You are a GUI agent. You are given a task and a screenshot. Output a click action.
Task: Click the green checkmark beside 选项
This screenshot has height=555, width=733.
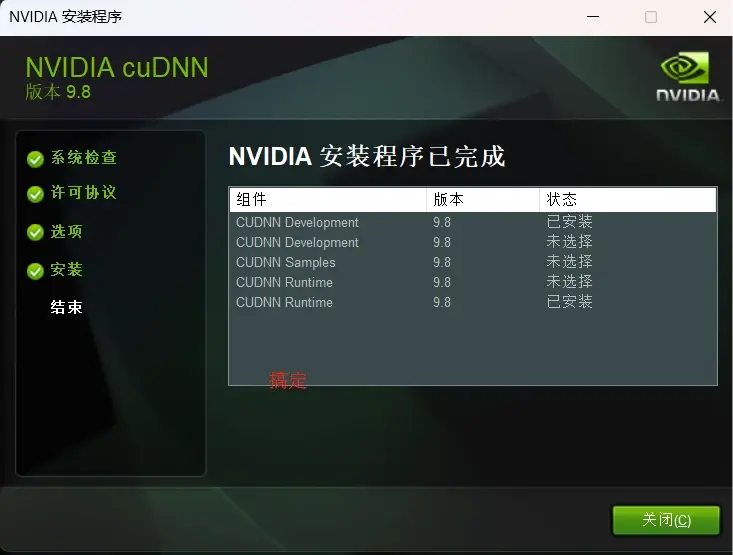pos(35,232)
